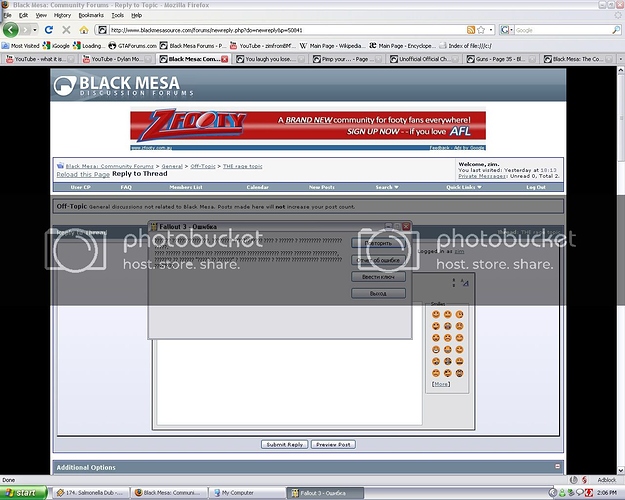Open the File menu
This screenshot has height=500, width=625.
coord(8,15)
